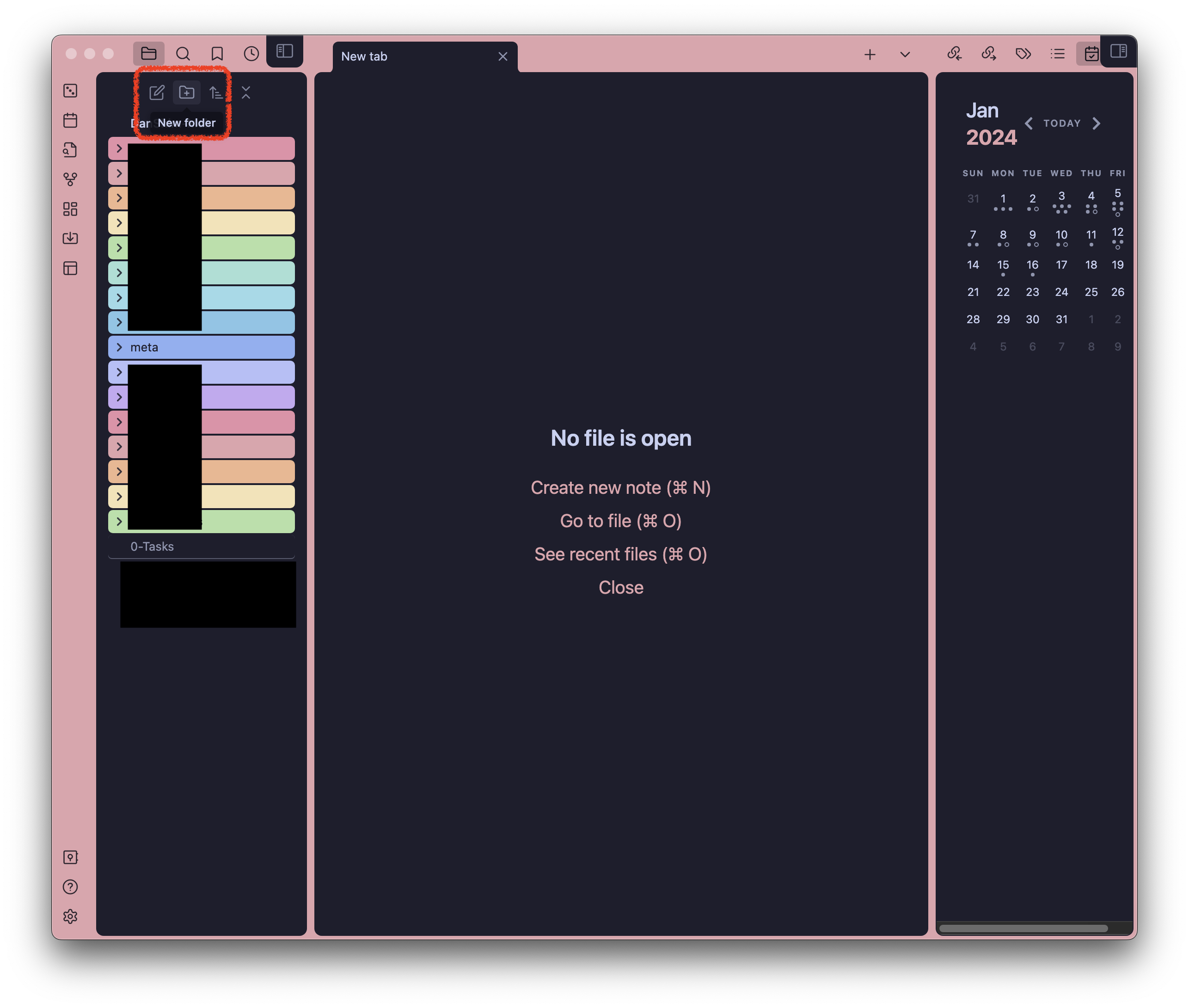The width and height of the screenshot is (1189, 1008).
Task: Open the outline list icon
Action: click(x=1057, y=54)
